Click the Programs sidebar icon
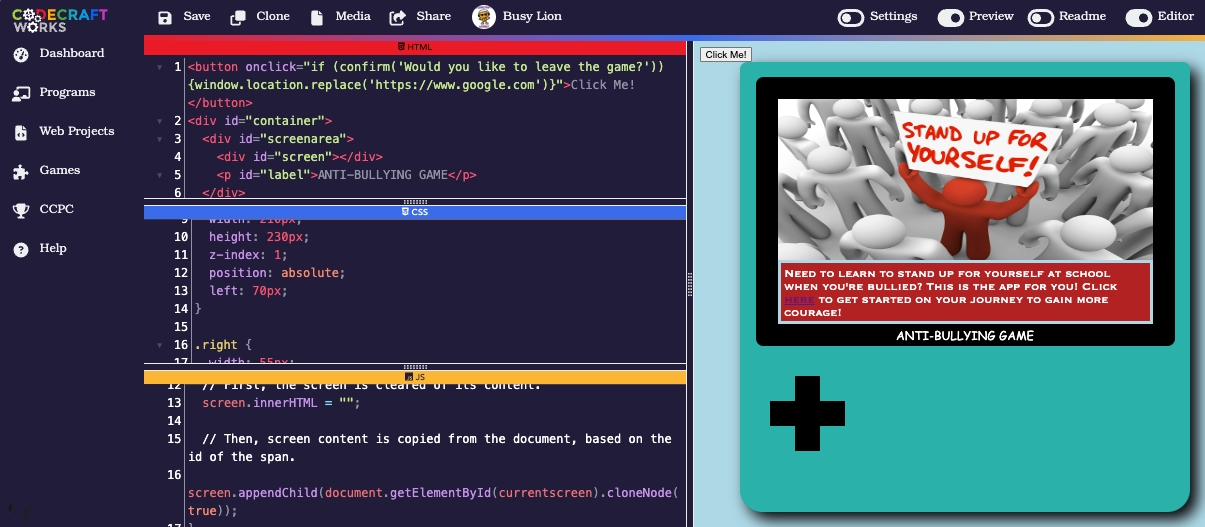Image resolution: width=1205 pixels, height=527 pixels. (21, 93)
